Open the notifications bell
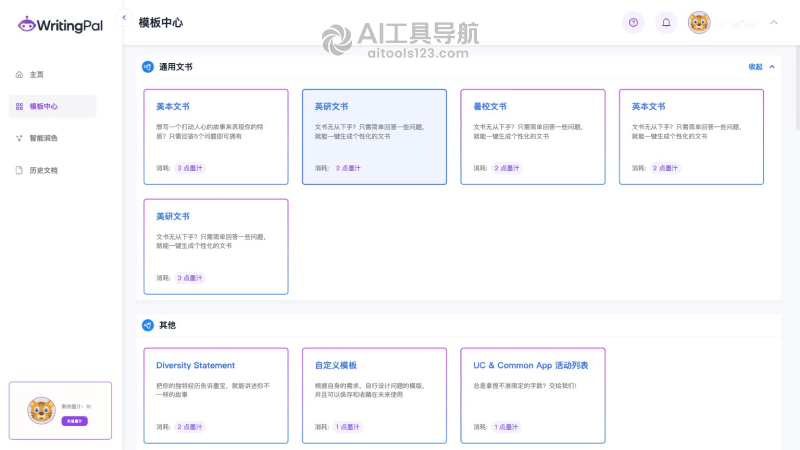The height and width of the screenshot is (450, 800). tap(666, 22)
